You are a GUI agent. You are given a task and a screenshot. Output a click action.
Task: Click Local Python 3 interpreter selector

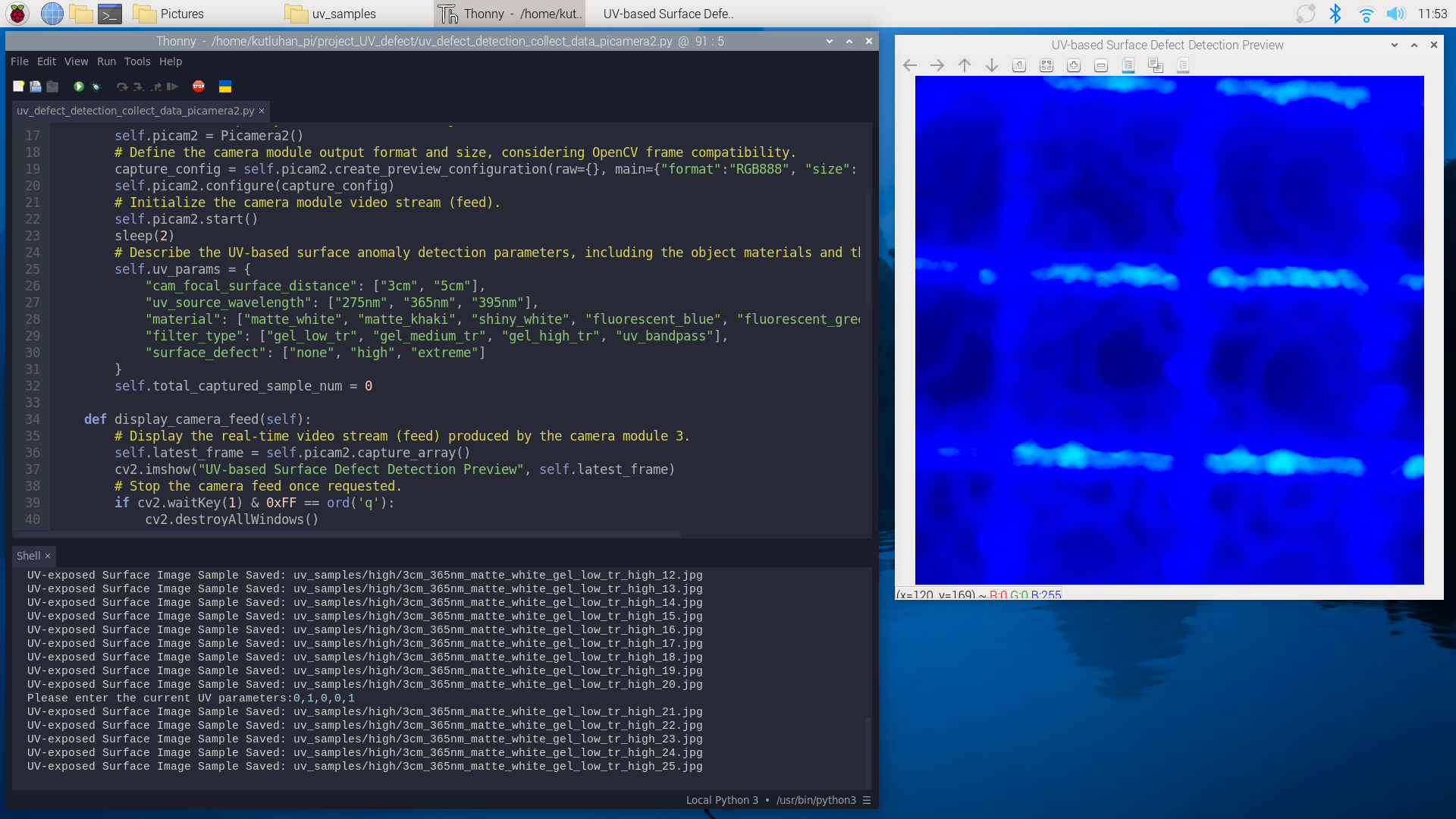[721, 800]
